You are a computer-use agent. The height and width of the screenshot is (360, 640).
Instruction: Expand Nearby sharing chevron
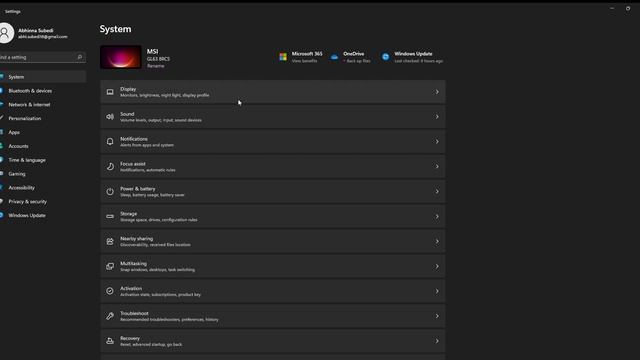point(437,241)
